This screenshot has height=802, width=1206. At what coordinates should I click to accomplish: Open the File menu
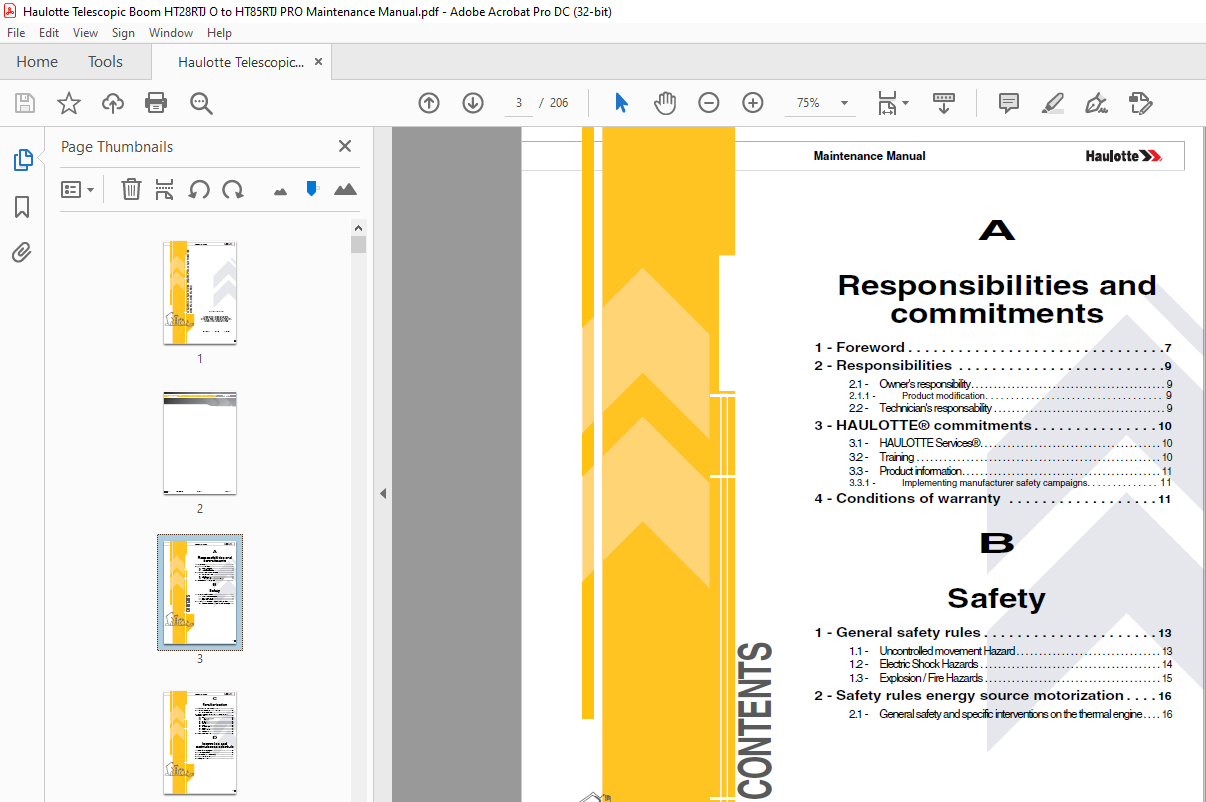(x=16, y=33)
